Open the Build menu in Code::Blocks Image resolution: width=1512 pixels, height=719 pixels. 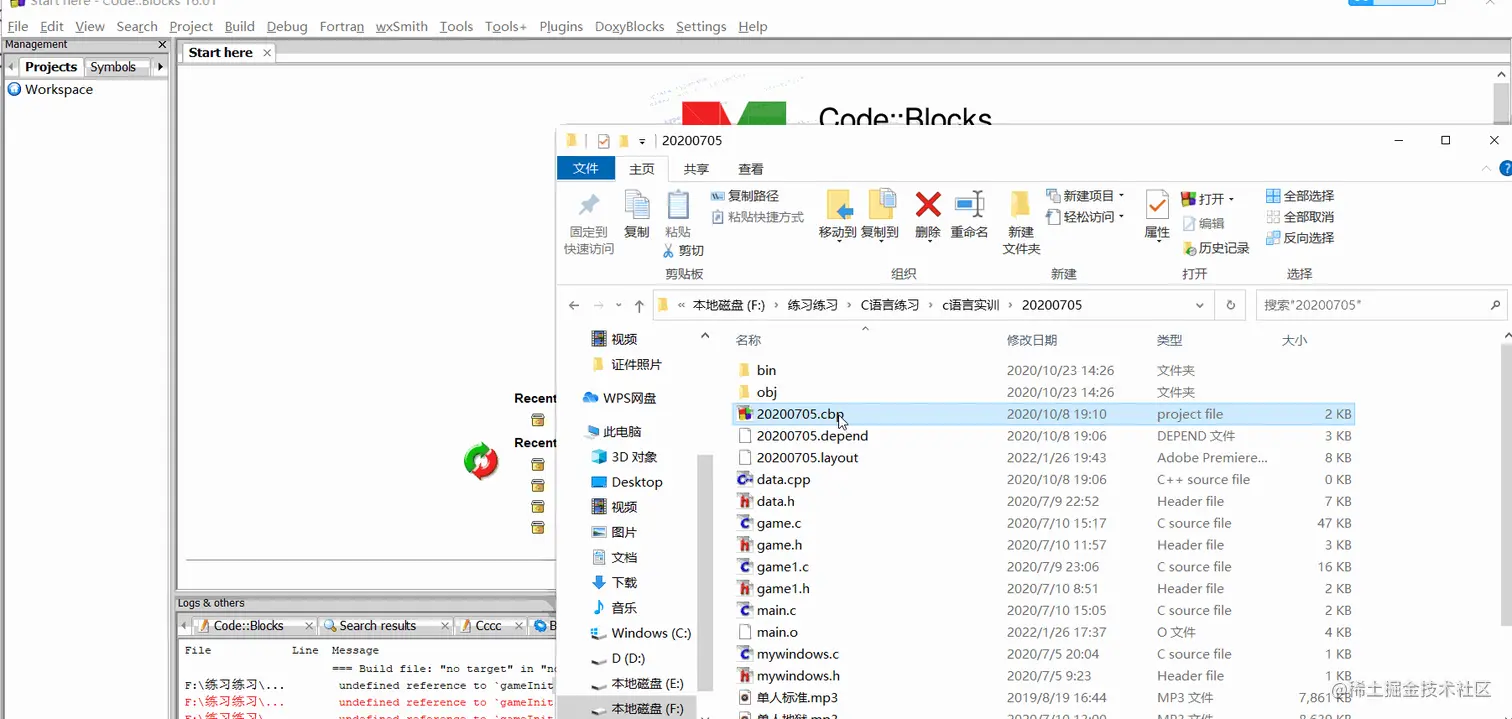(239, 26)
